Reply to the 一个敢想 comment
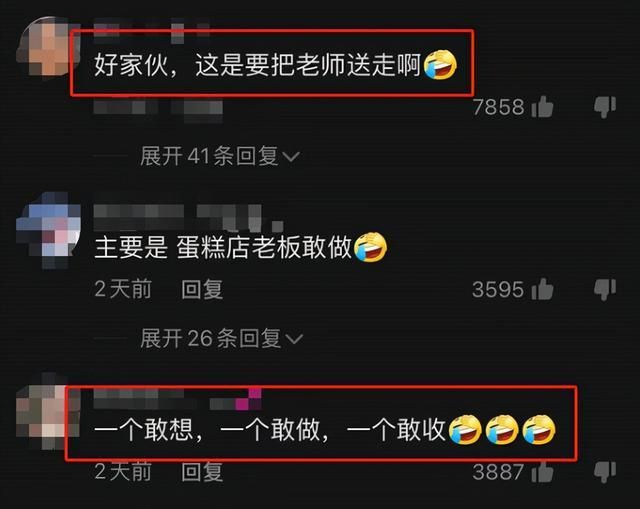 [202, 472]
